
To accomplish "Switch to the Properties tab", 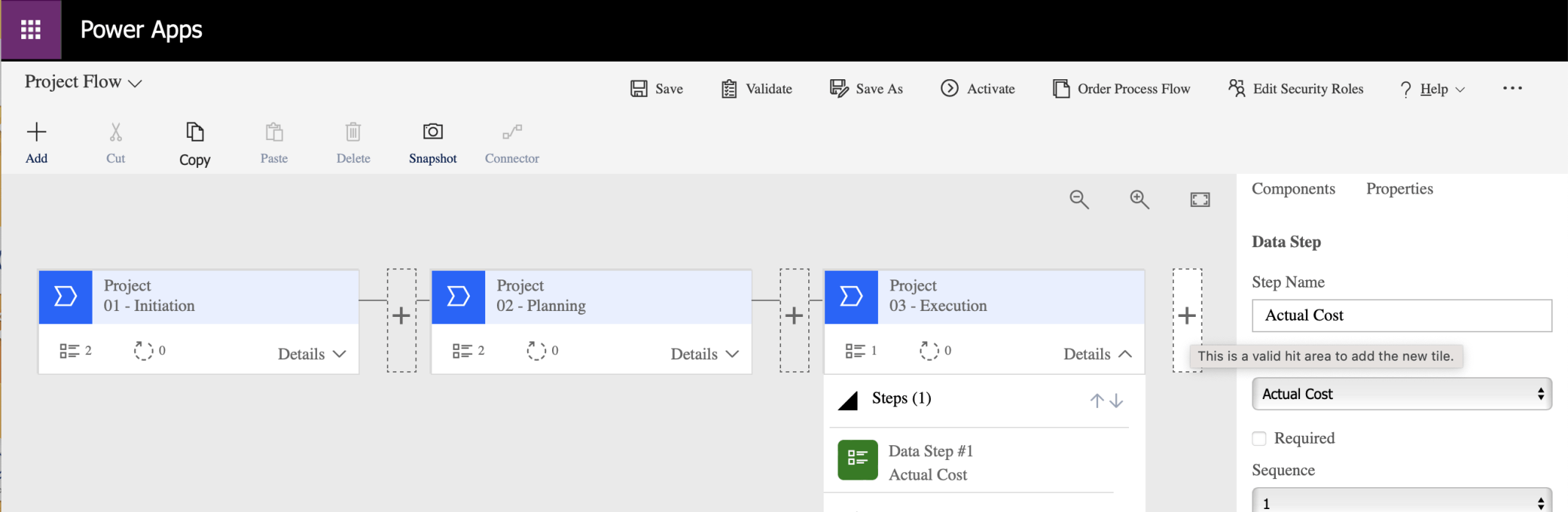I will click(x=1399, y=189).
